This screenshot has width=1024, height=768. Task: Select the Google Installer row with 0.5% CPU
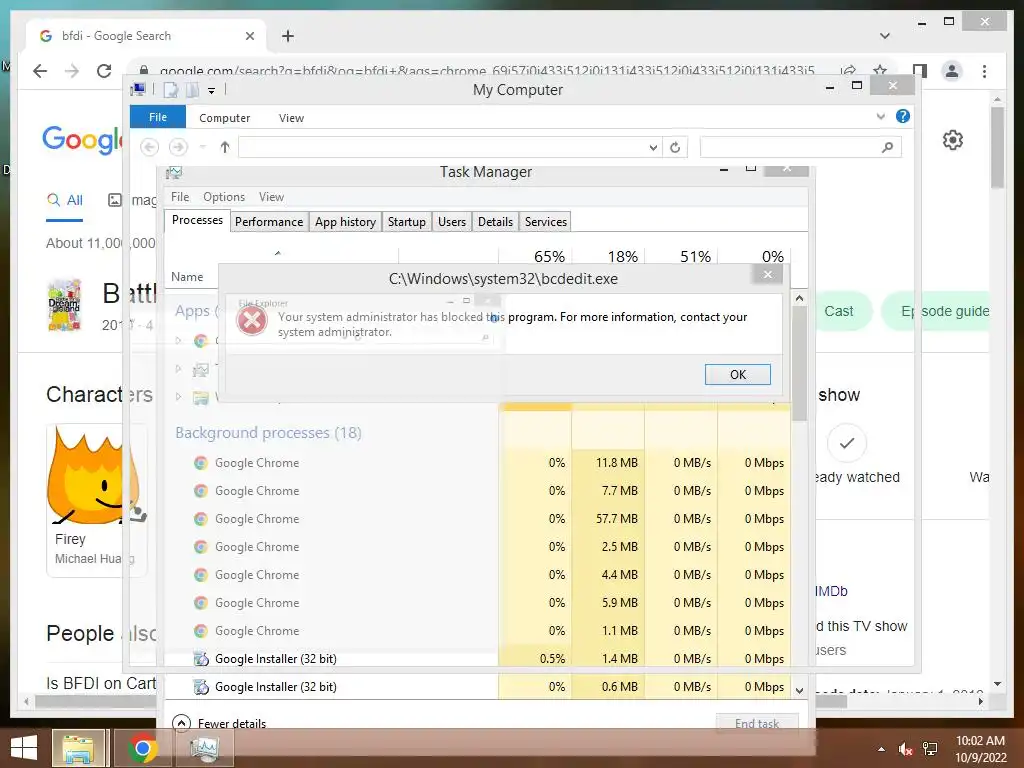click(477, 658)
